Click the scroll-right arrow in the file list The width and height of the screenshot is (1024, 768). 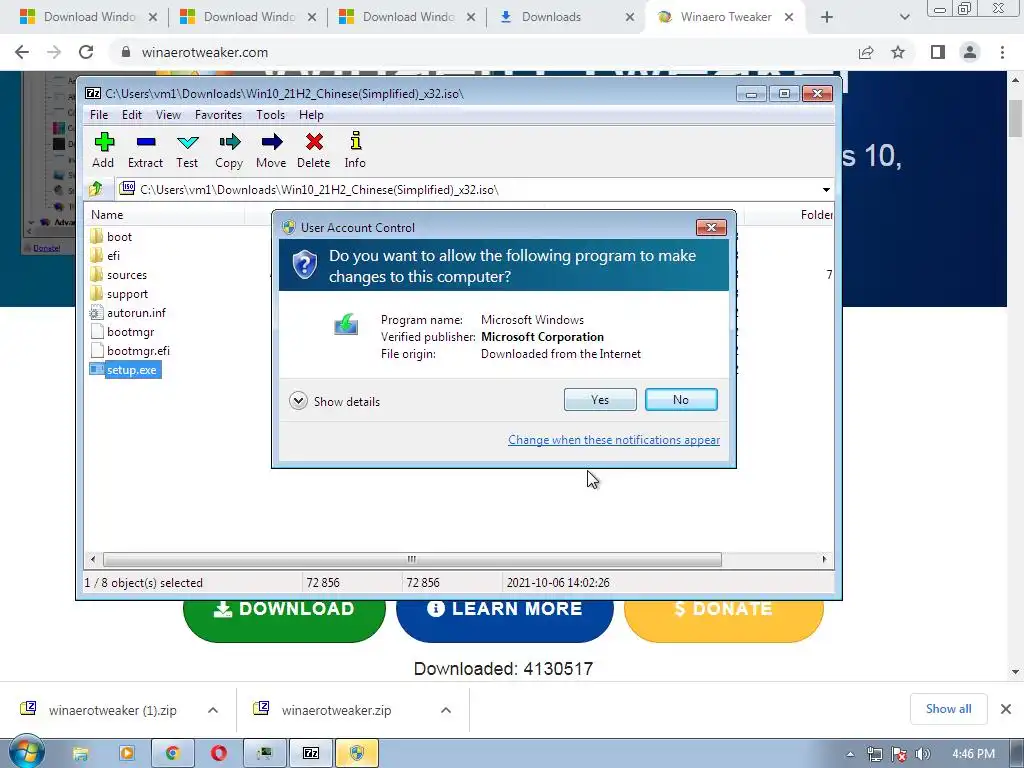[824, 560]
